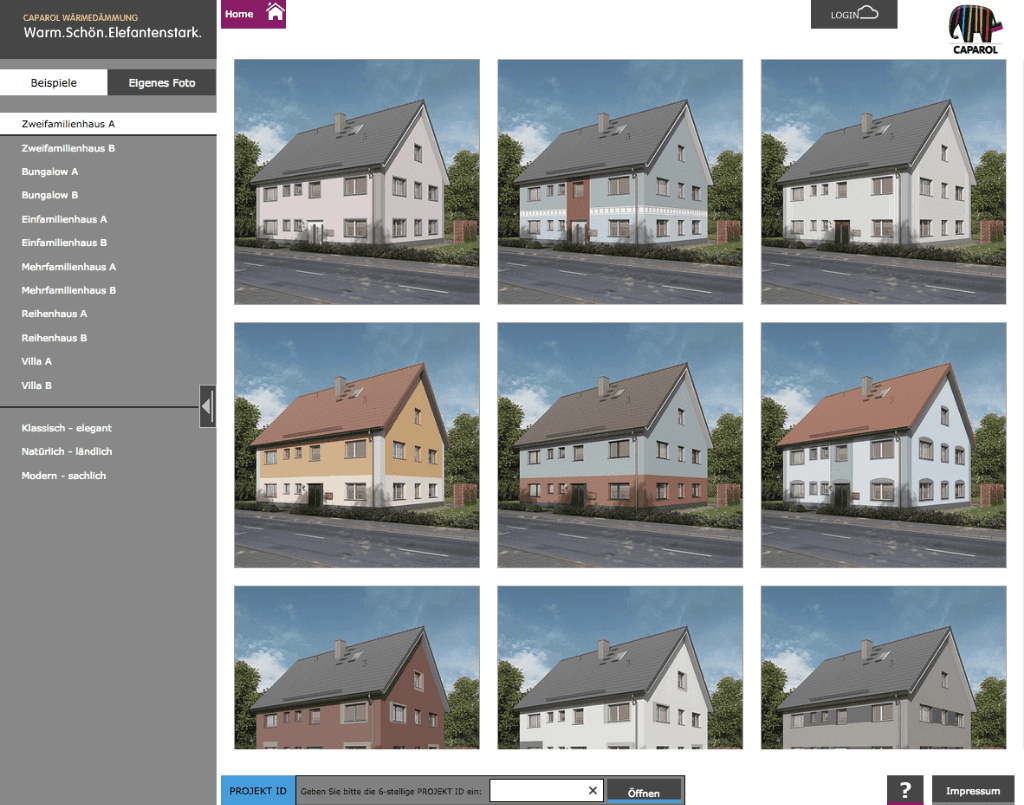The width and height of the screenshot is (1024, 805).
Task: Filter by Modern - sachlich style
Action: tap(63, 476)
